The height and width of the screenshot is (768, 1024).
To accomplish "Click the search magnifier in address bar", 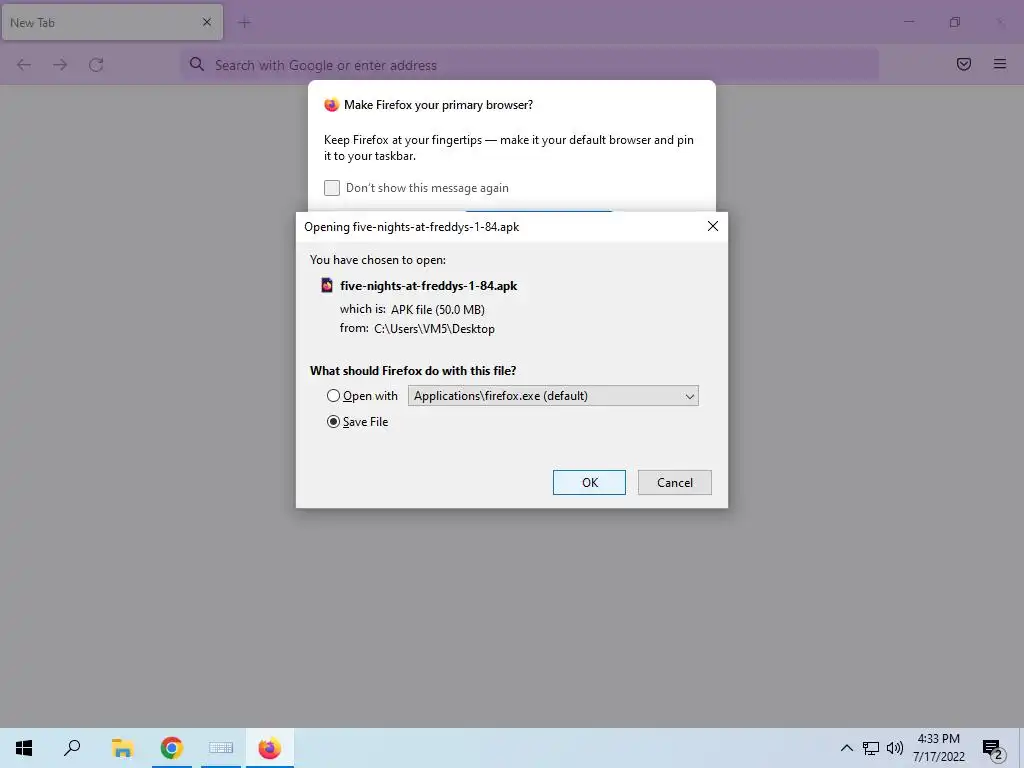I will (x=197, y=64).
